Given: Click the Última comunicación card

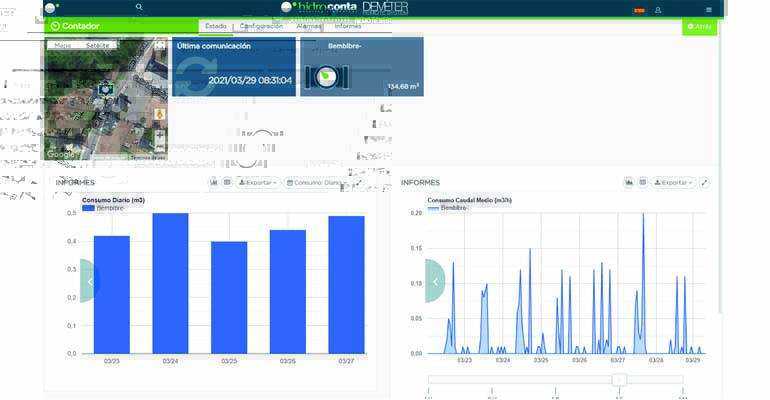Looking at the screenshot, I should [234, 67].
